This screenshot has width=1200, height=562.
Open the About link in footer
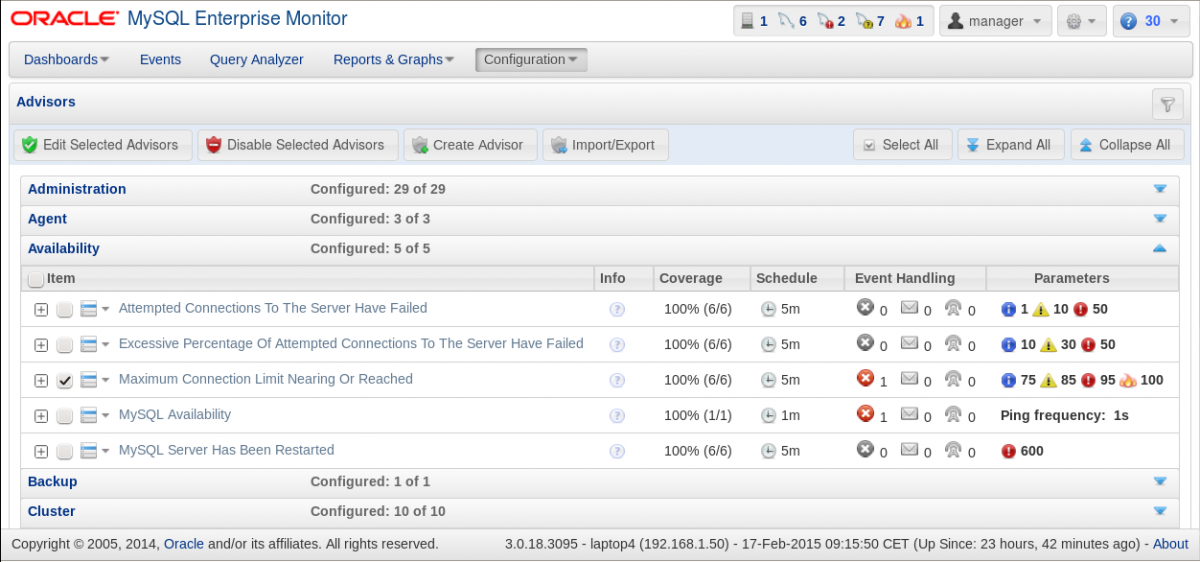pos(1171,544)
